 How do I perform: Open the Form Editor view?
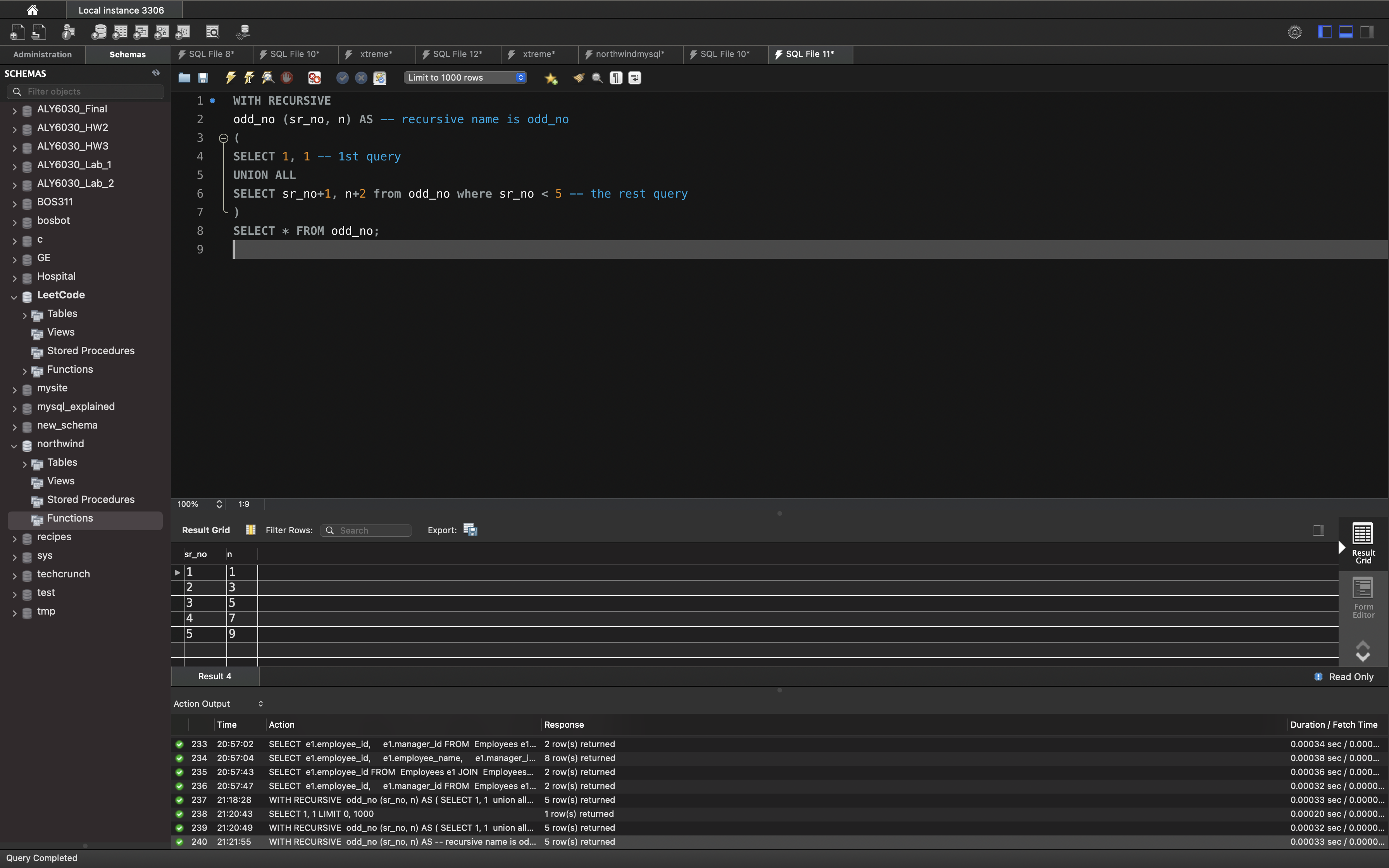click(x=1363, y=597)
